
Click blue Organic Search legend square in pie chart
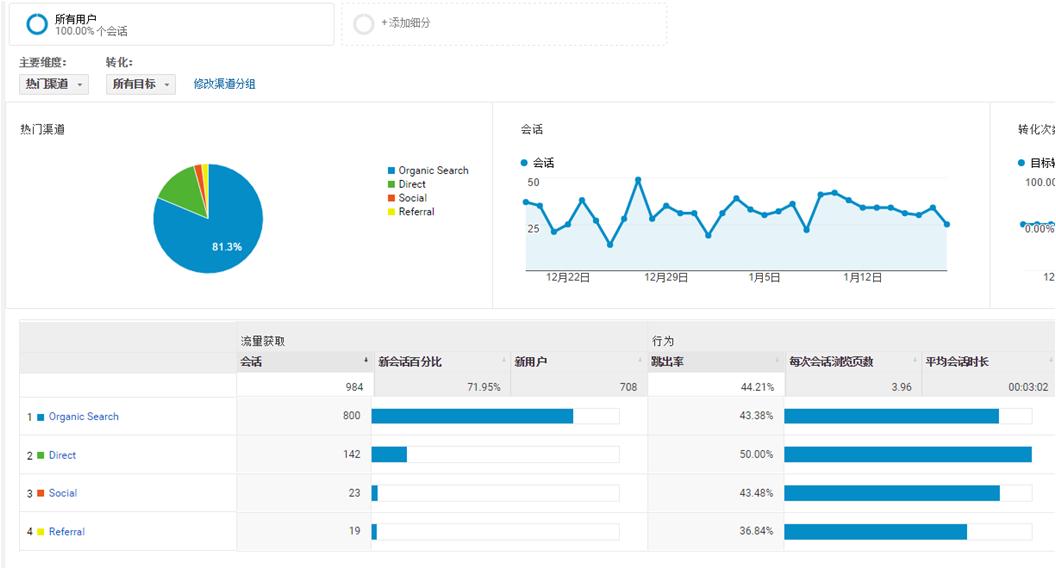(x=391, y=171)
